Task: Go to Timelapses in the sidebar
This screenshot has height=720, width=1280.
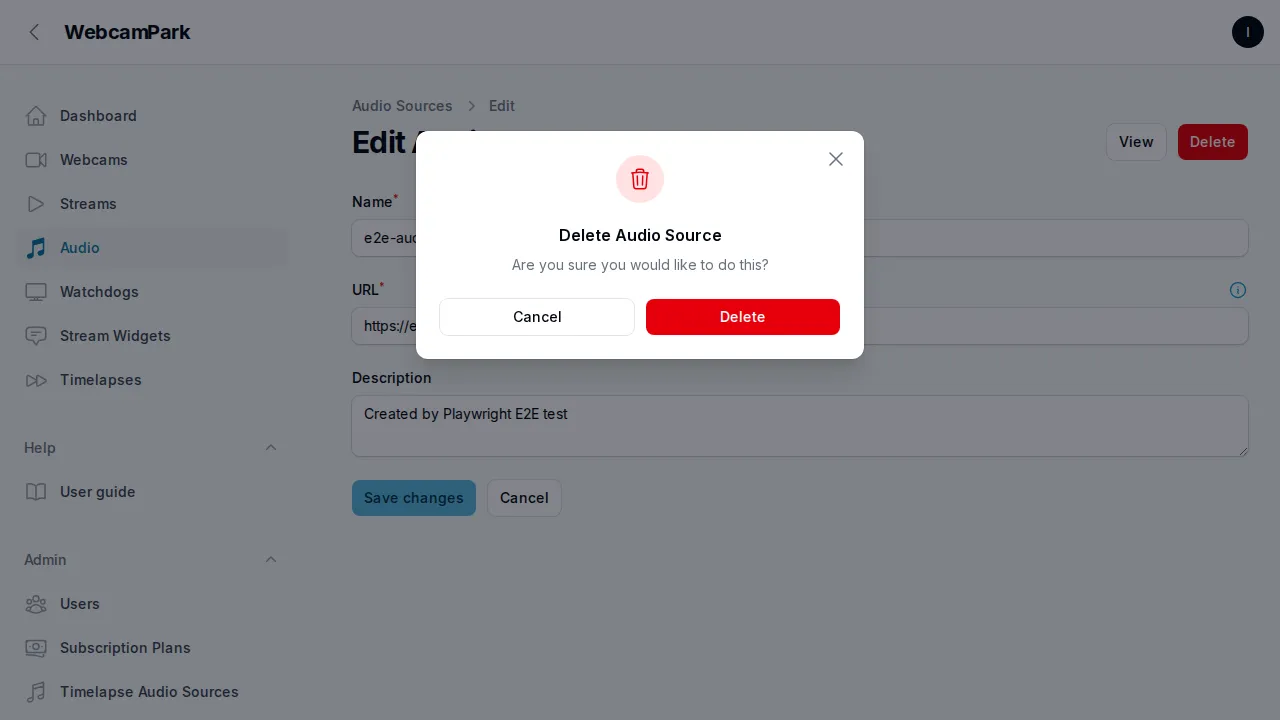Action: [152, 380]
